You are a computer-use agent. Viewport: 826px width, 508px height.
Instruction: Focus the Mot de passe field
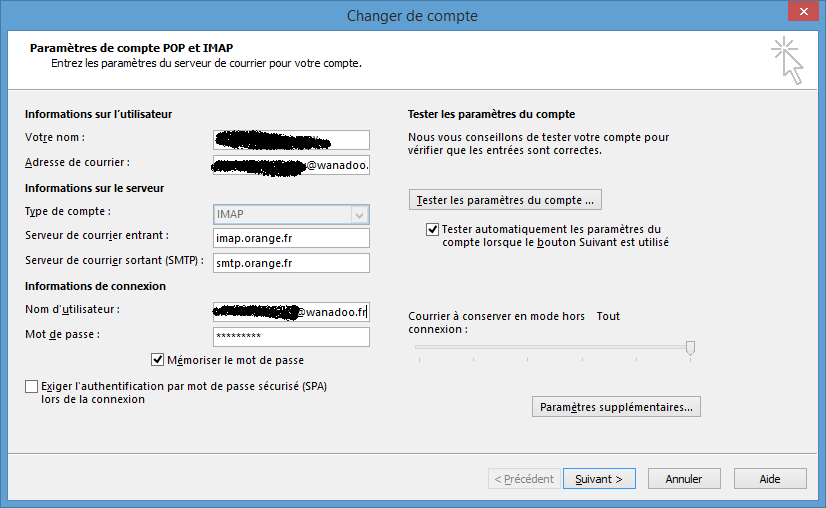(291, 337)
